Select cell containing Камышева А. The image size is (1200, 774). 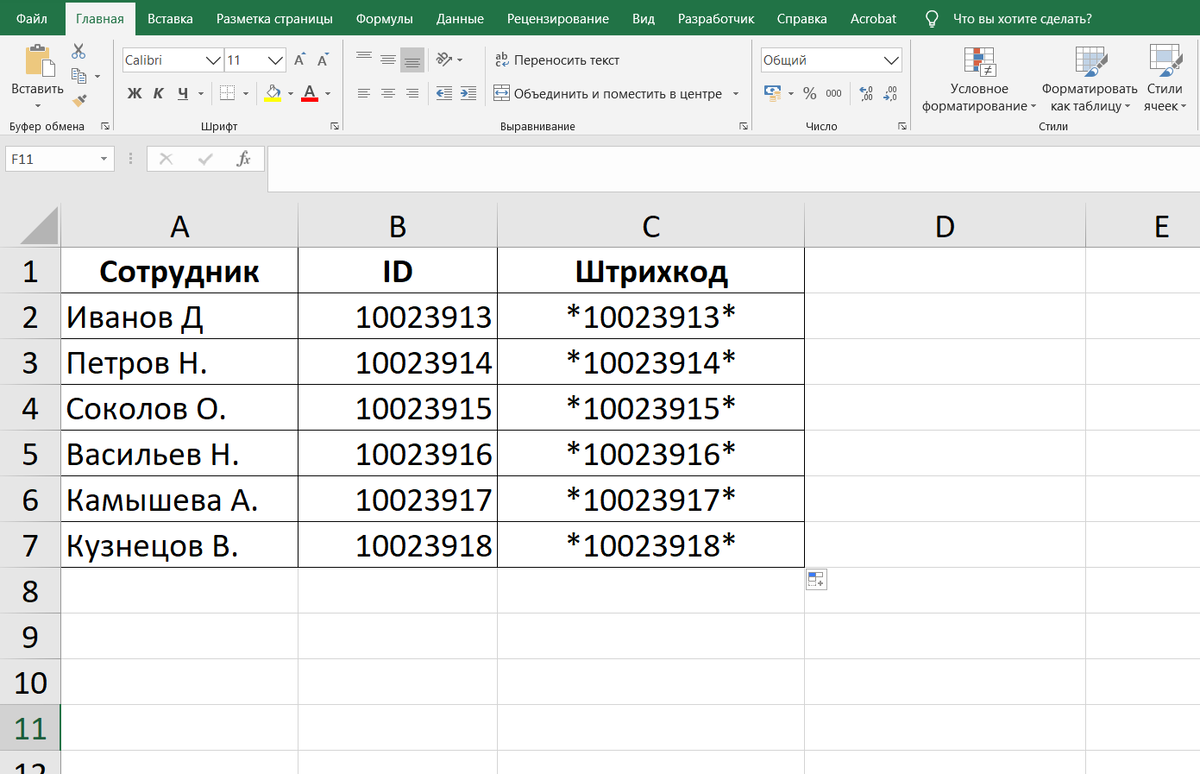(x=180, y=499)
